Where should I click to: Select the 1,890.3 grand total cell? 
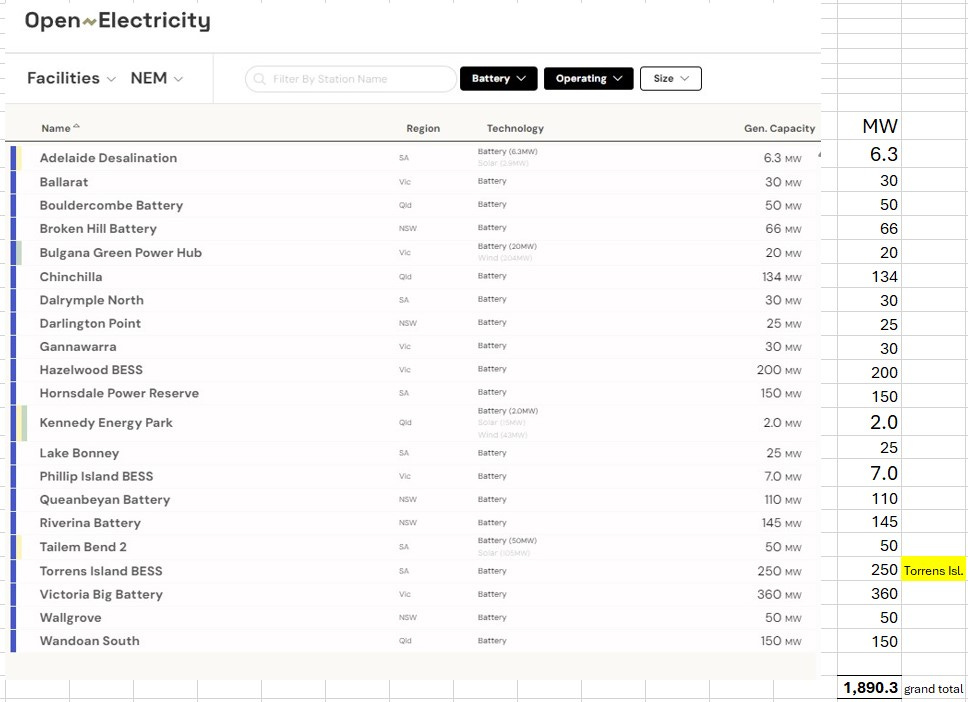[869, 688]
